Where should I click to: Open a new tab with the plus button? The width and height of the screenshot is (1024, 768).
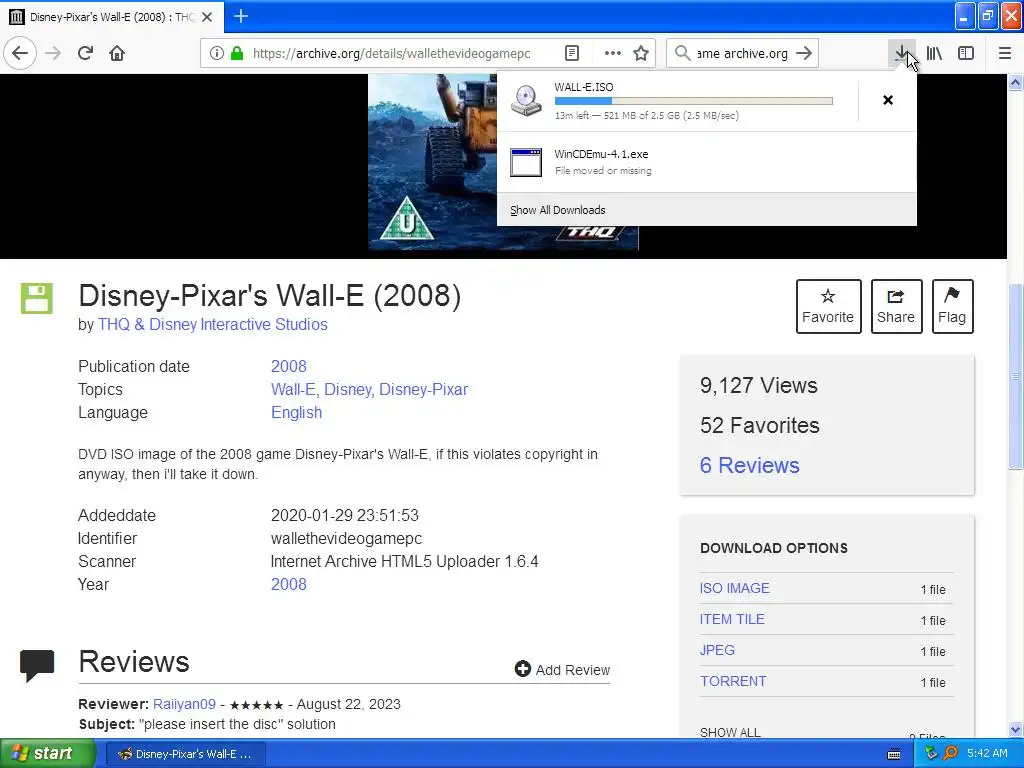pos(241,16)
